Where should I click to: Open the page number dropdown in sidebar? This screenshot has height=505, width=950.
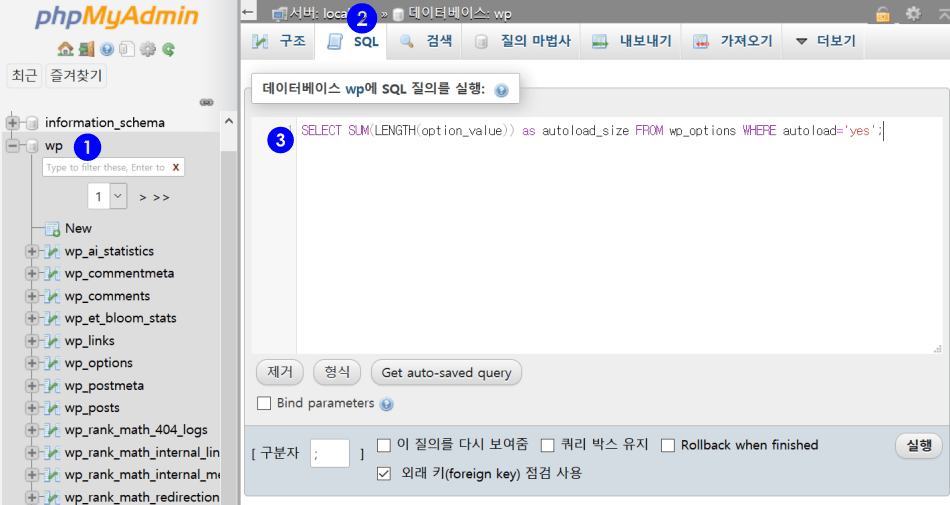(107, 196)
